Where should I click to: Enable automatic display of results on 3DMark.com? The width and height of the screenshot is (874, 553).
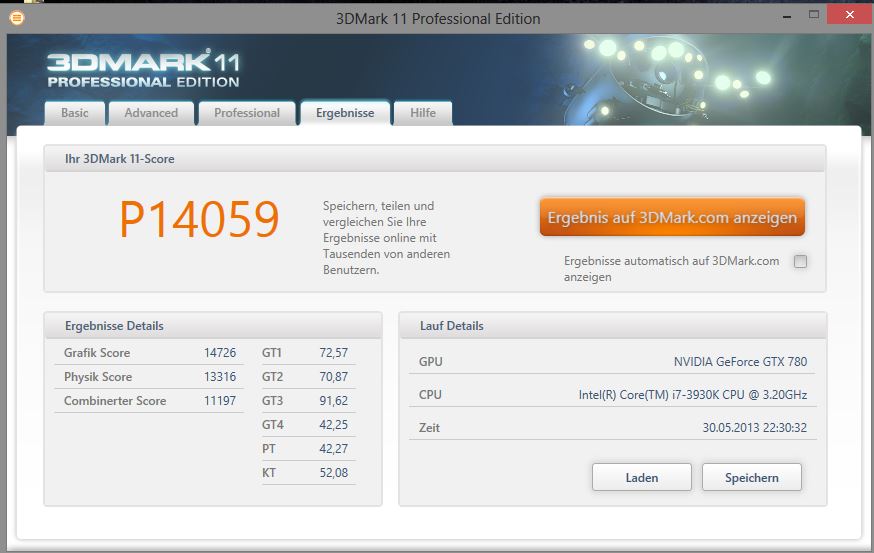tap(800, 261)
